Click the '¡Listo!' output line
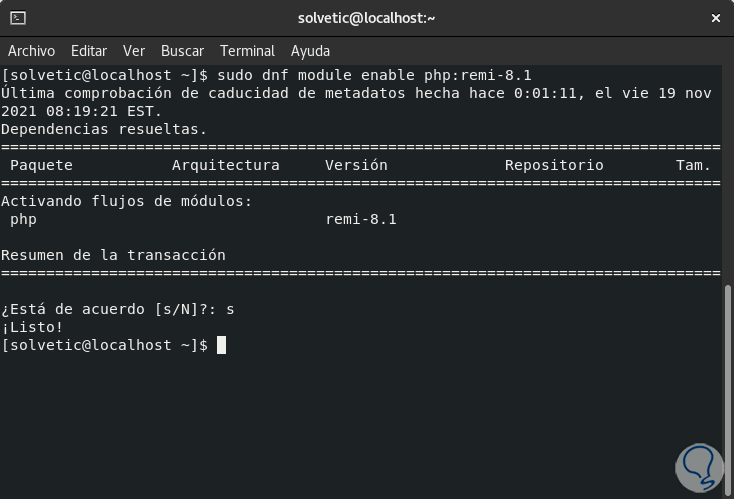The width and height of the screenshot is (734, 499). pos(32,327)
